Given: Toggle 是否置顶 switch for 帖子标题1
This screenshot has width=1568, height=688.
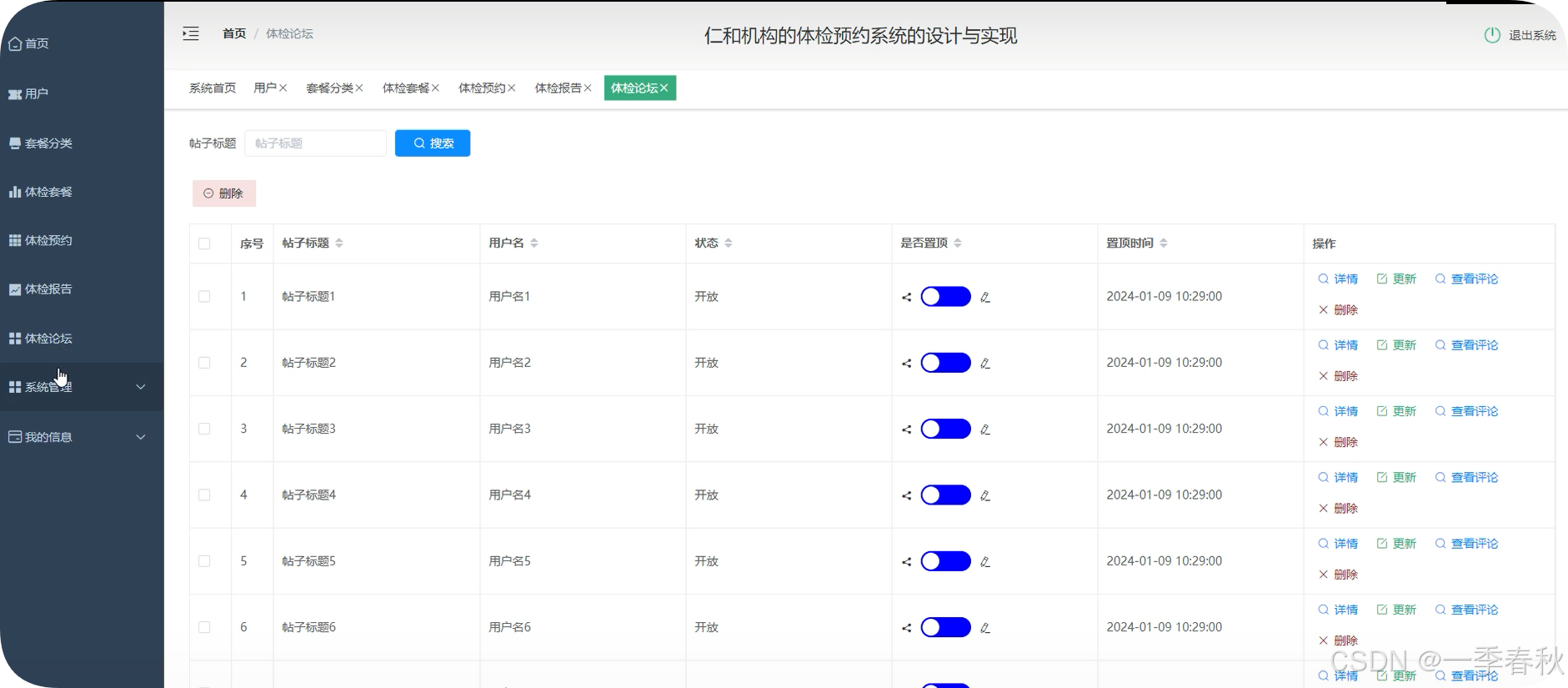Looking at the screenshot, I should pos(945,297).
